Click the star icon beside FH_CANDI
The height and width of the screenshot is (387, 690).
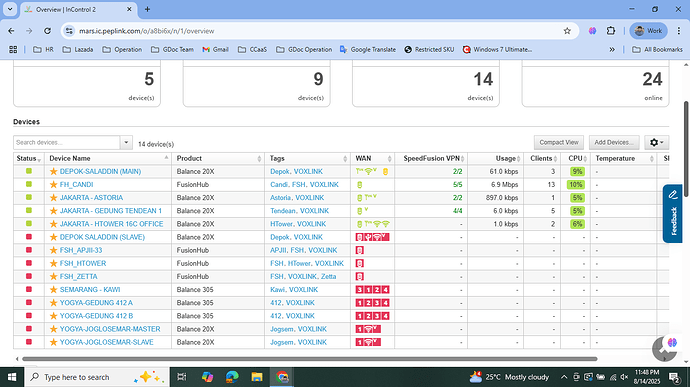coord(54,184)
